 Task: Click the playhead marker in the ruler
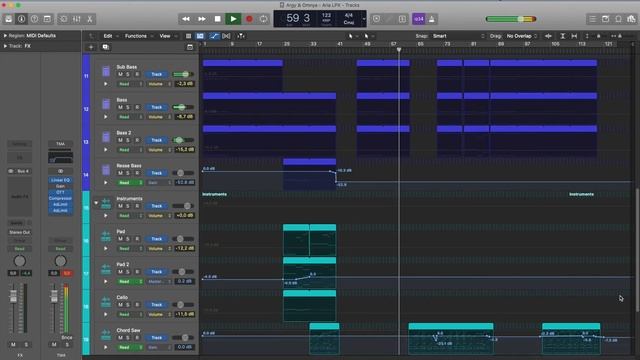pyautogui.click(x=399, y=49)
